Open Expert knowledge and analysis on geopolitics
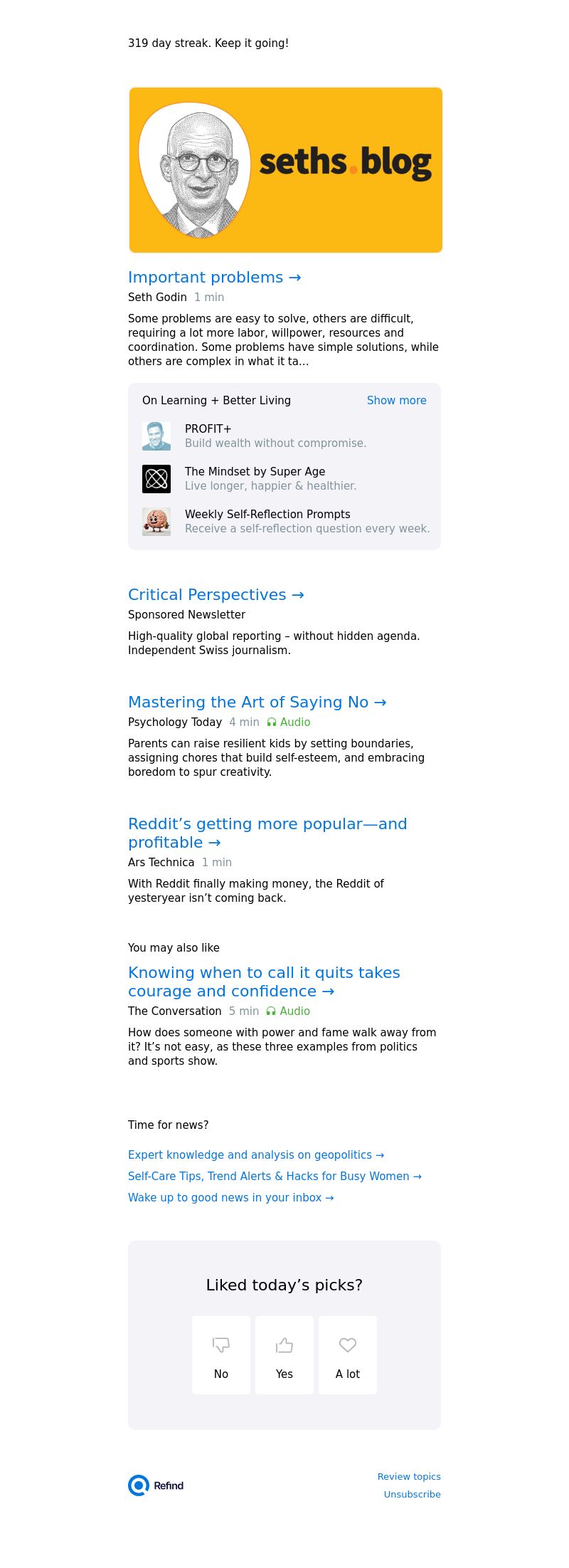 [256, 1154]
